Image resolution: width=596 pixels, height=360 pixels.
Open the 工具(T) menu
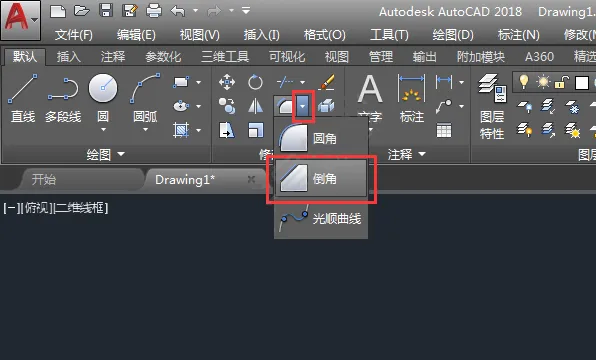389,35
